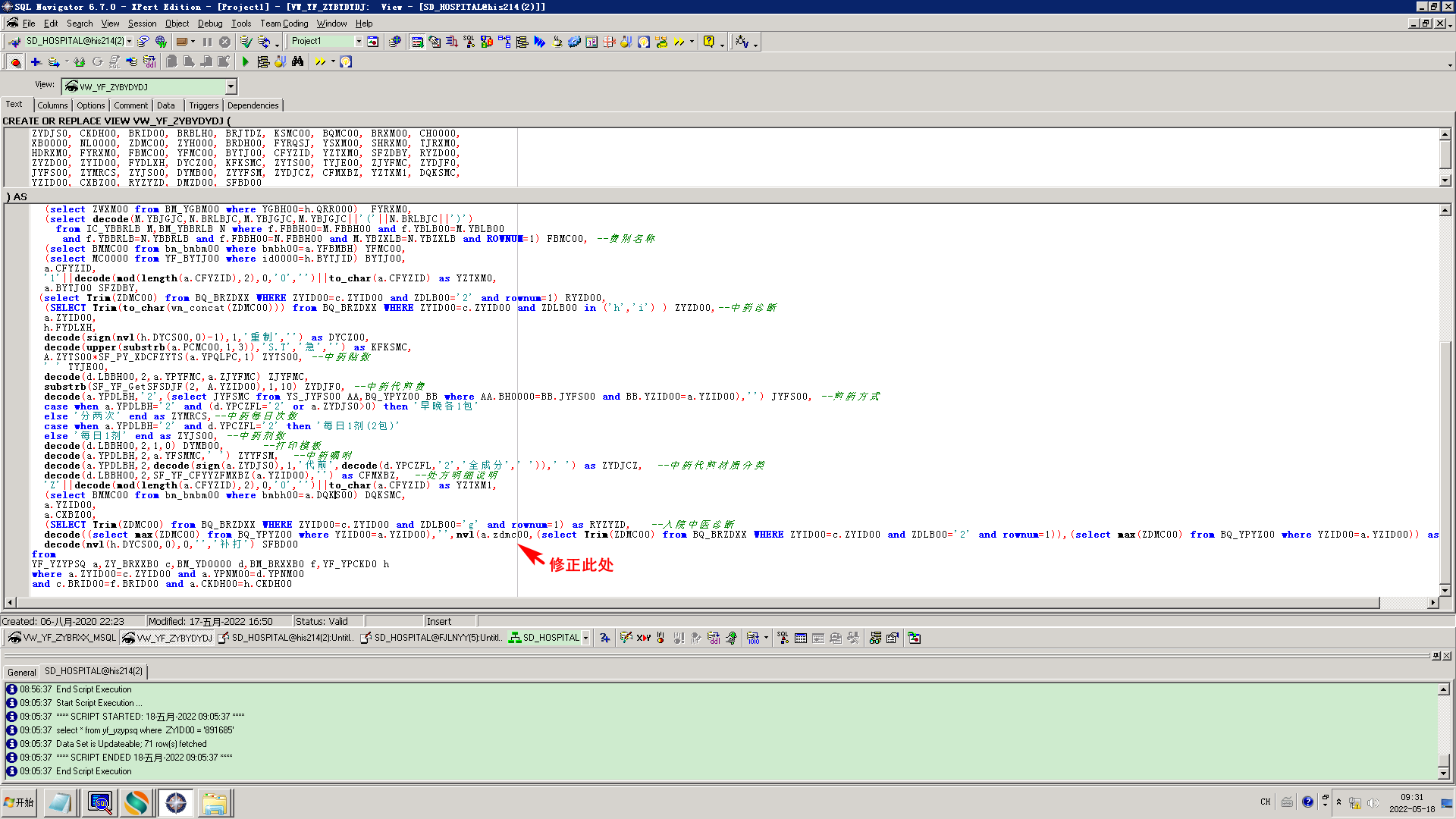Viewport: 1456px width, 819px height.
Task: Click the blue double-arrow run icon
Action: [539, 42]
